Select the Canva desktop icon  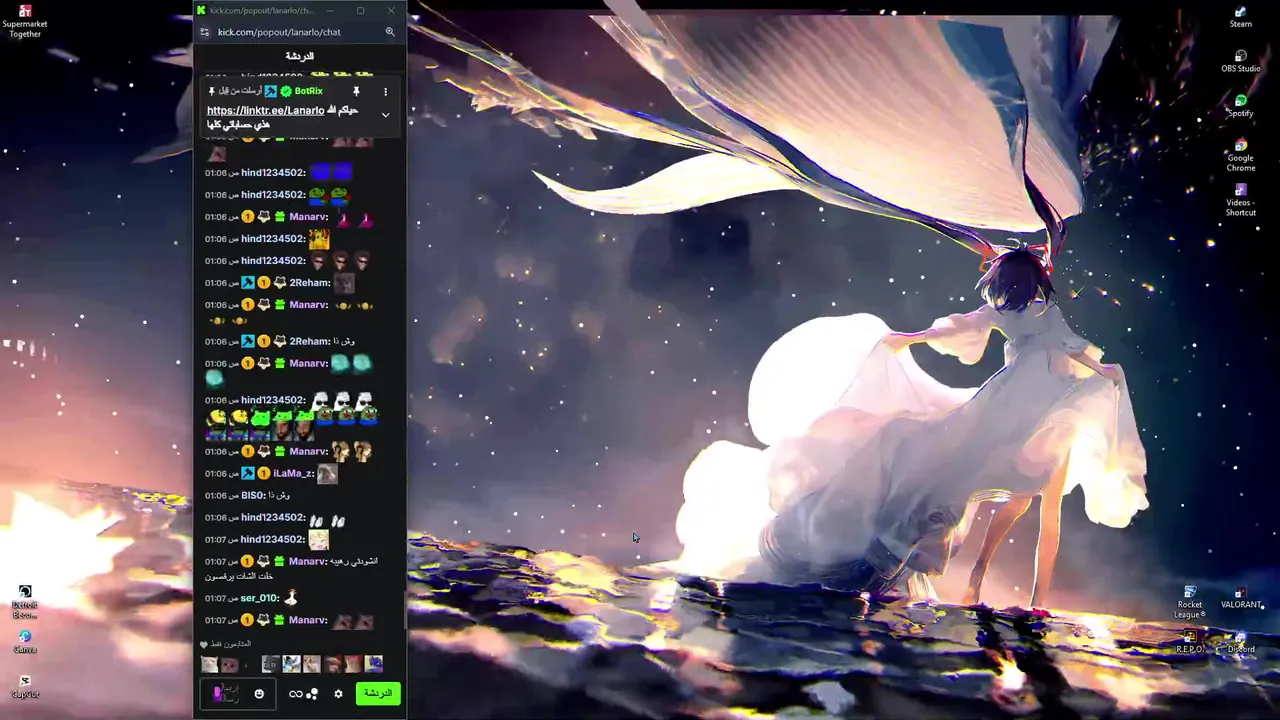coord(25,642)
